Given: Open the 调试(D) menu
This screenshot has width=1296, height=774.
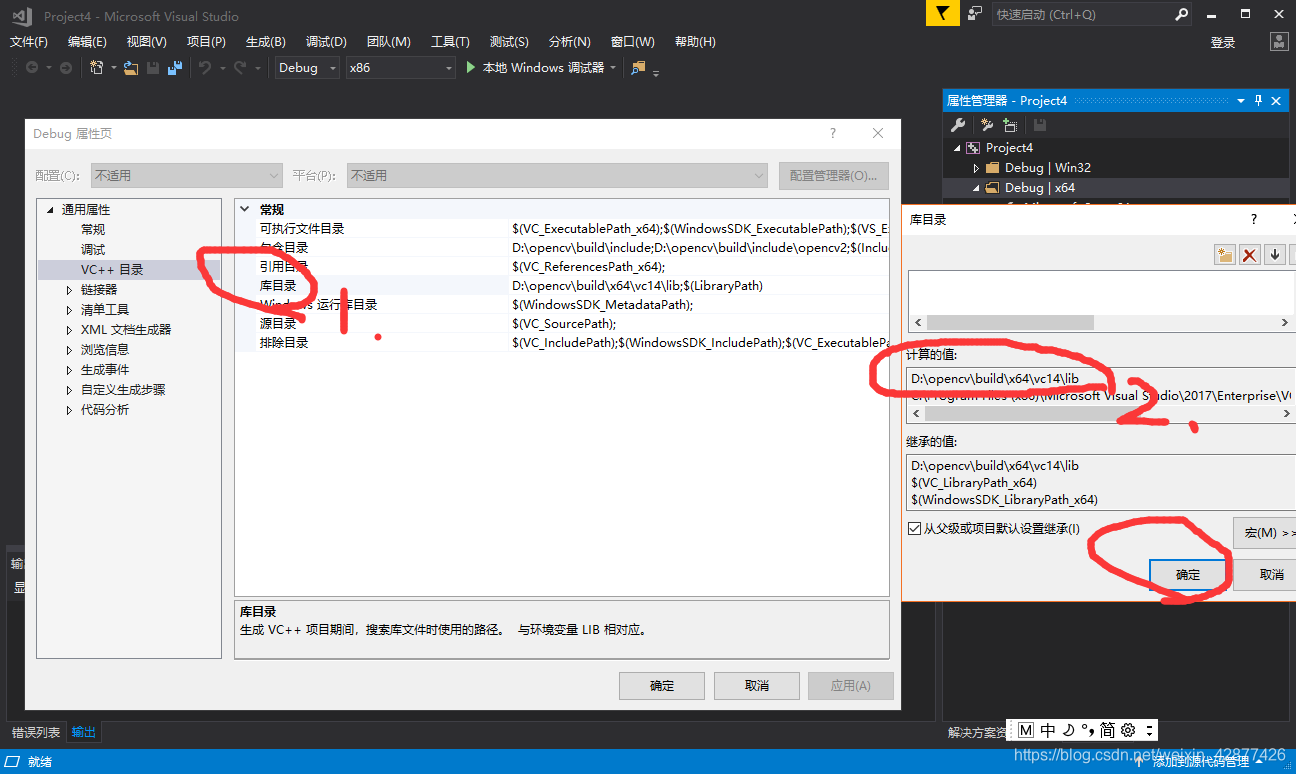Looking at the screenshot, I should tap(326, 42).
